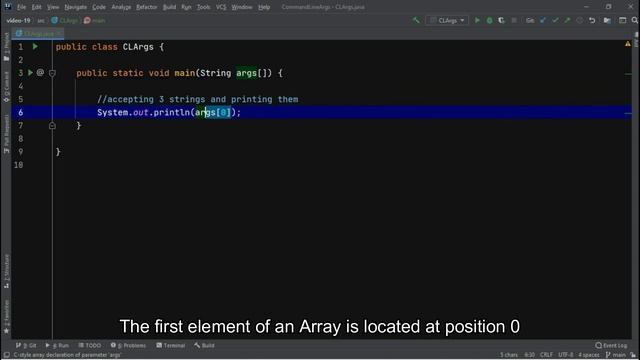Open the Build menu

[169, 7]
